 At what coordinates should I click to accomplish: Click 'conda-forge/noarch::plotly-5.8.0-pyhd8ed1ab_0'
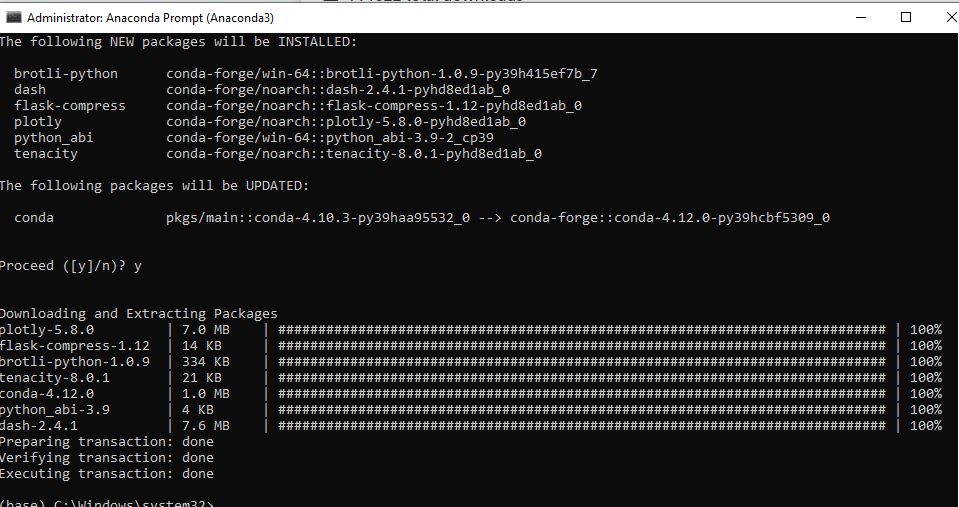point(346,122)
